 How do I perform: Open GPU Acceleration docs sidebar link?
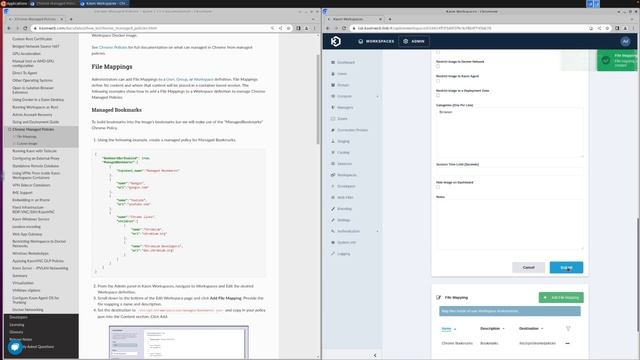click(26, 53)
